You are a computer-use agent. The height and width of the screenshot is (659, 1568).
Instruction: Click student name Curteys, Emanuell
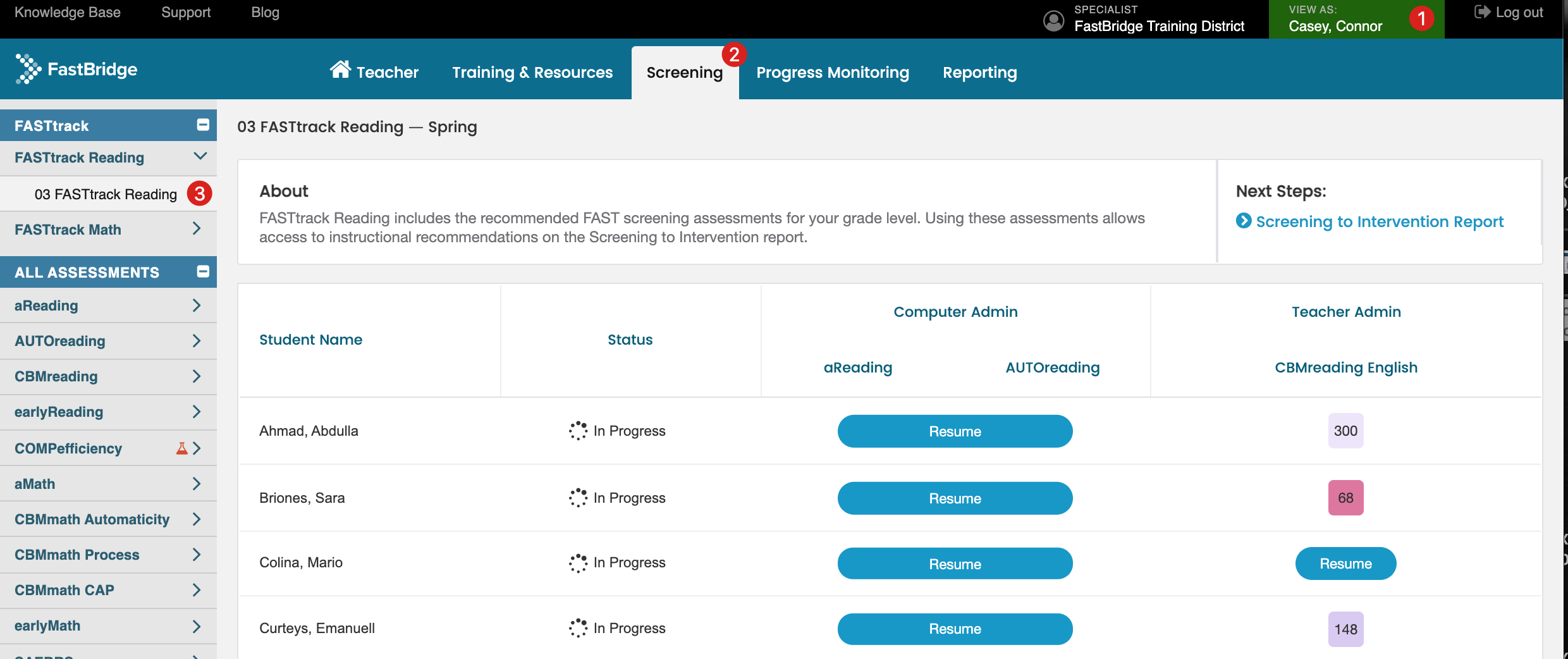click(317, 628)
